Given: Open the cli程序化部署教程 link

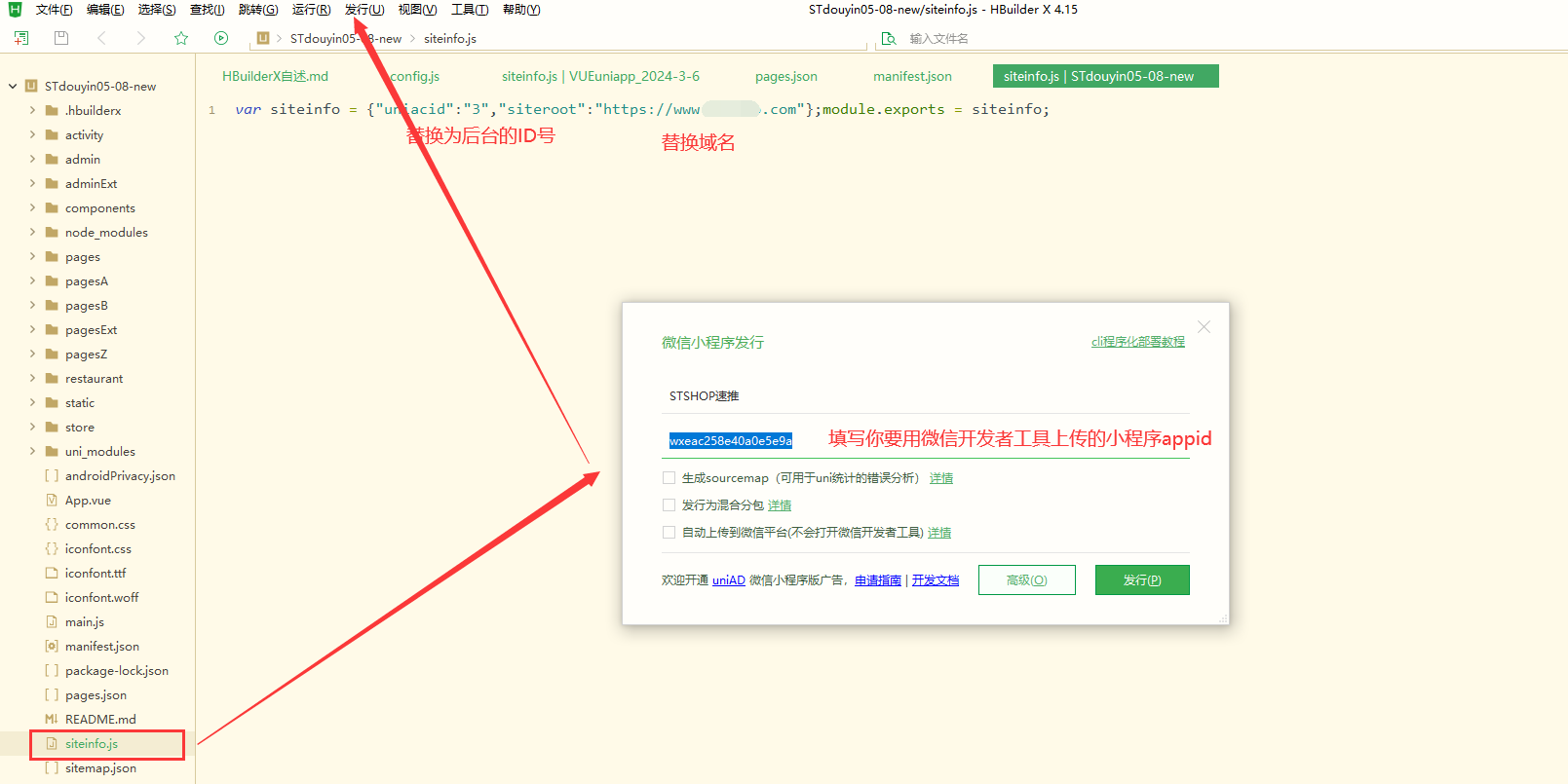Looking at the screenshot, I should point(1138,342).
